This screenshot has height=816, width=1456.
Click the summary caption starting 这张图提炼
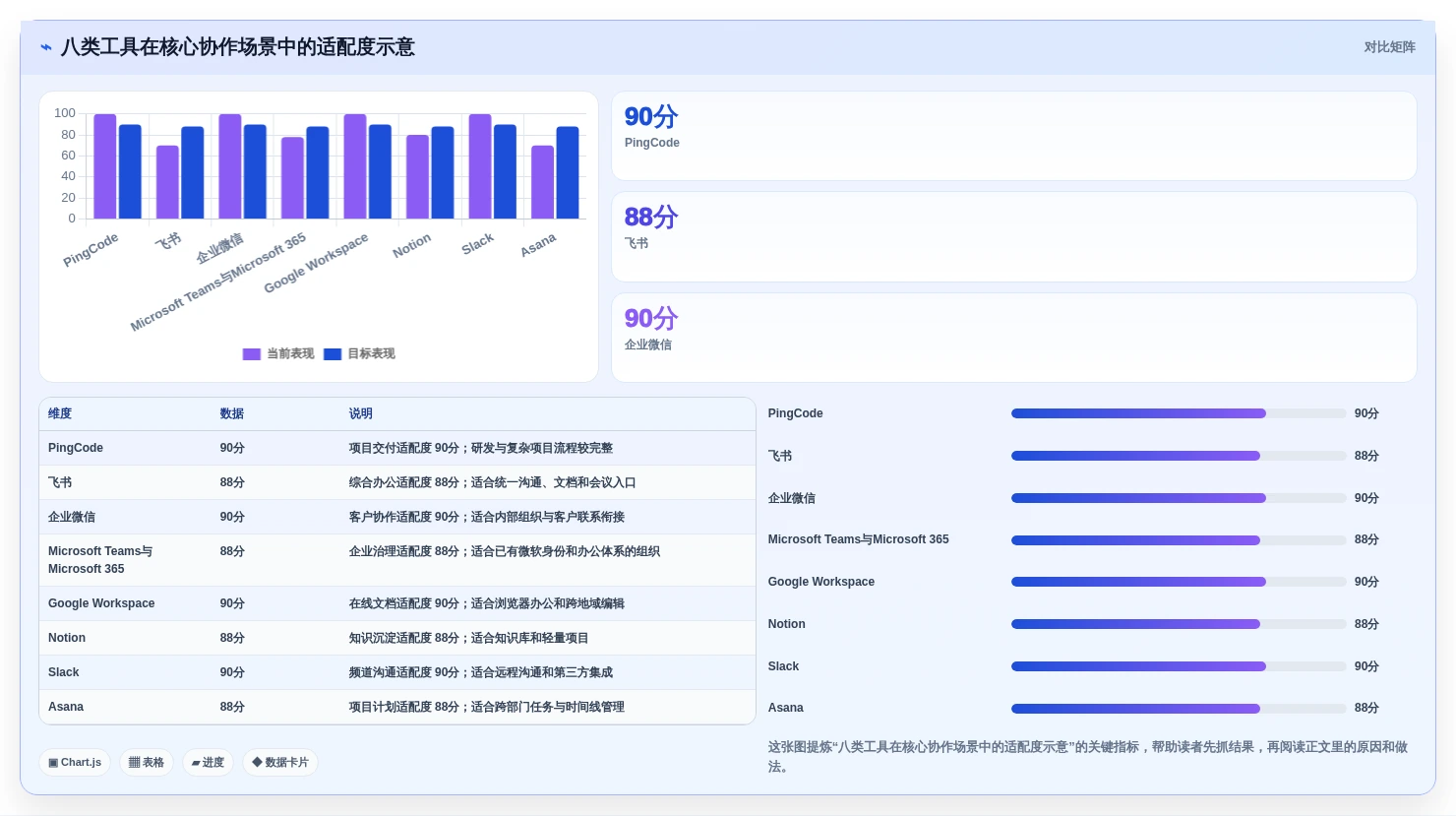tap(1088, 757)
